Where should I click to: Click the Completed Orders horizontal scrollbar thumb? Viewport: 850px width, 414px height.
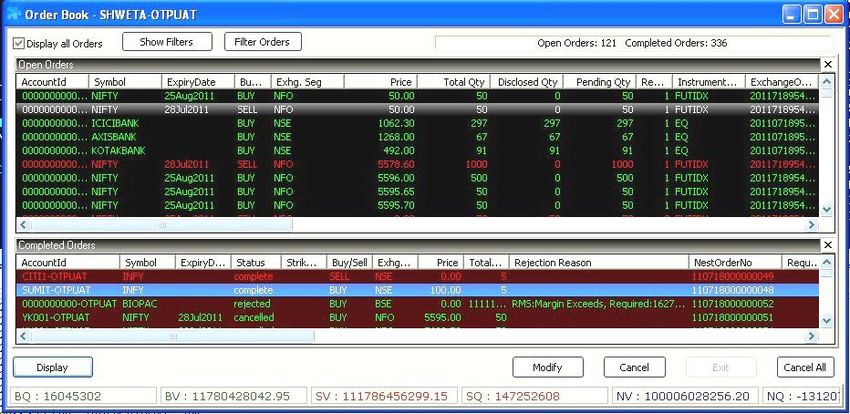(x=172, y=337)
